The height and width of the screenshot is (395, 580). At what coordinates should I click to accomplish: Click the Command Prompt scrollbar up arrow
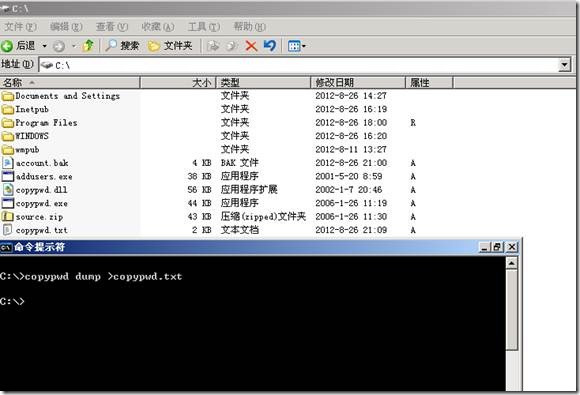512,263
